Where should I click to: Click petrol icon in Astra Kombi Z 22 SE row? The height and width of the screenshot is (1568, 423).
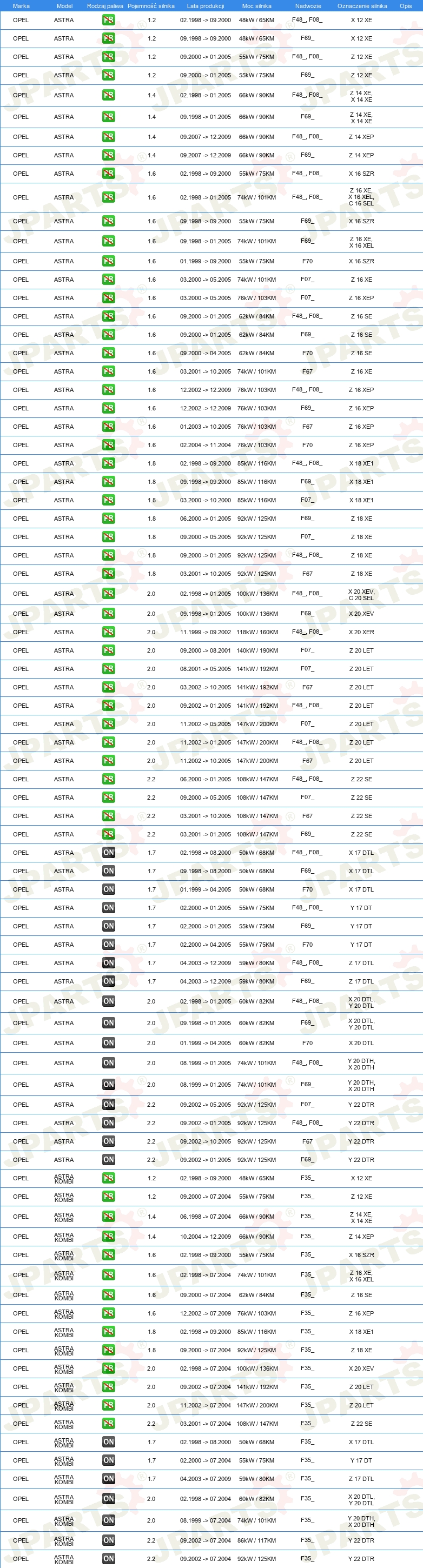point(108,1424)
